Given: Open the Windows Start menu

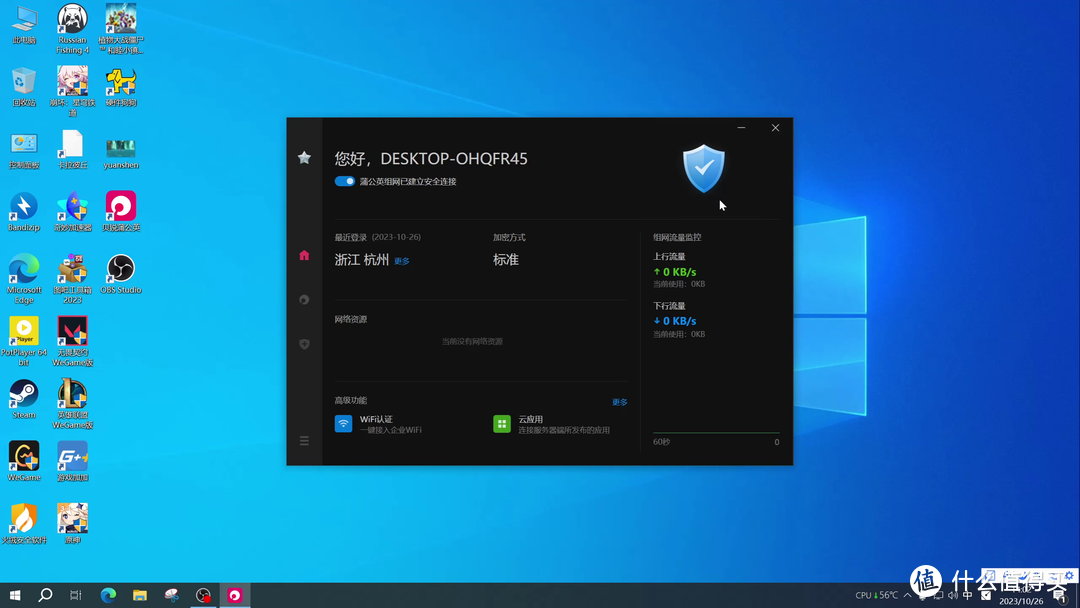Looking at the screenshot, I should pyautogui.click(x=15, y=596).
